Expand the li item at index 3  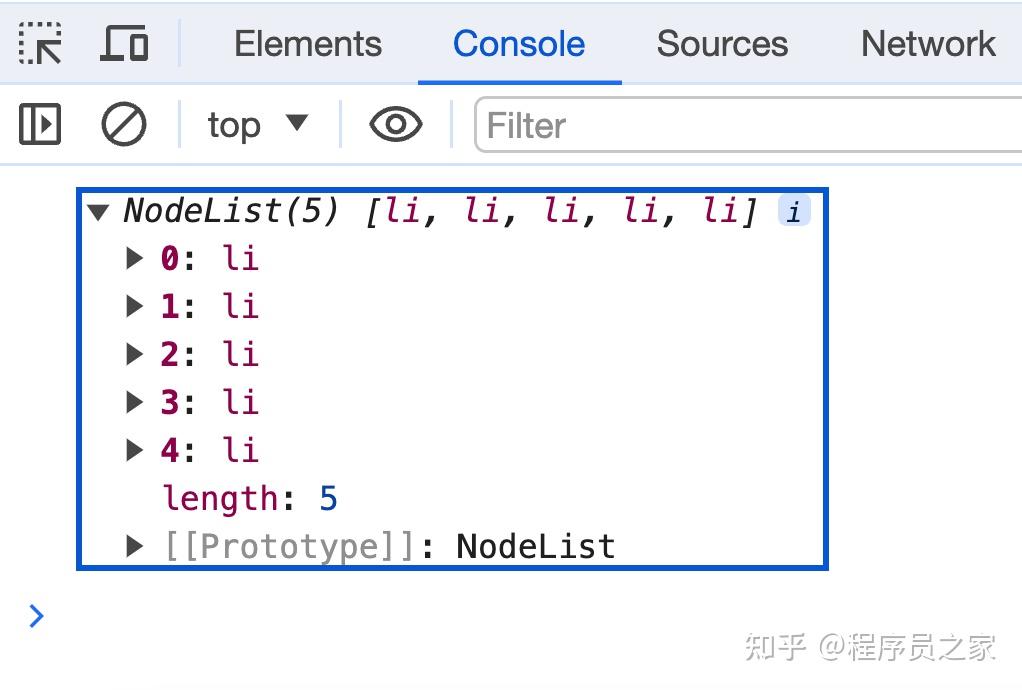pos(135,402)
